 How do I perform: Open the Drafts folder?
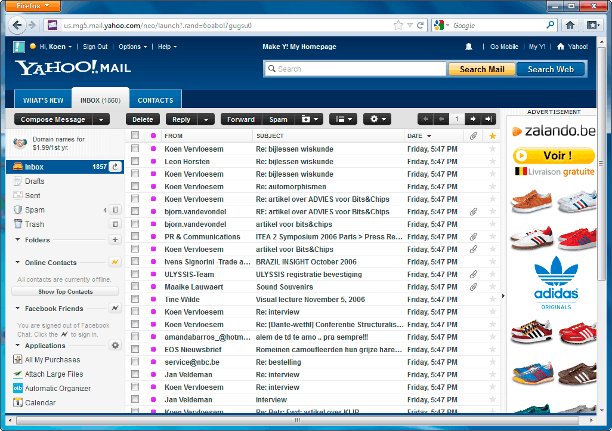[x=34, y=181]
